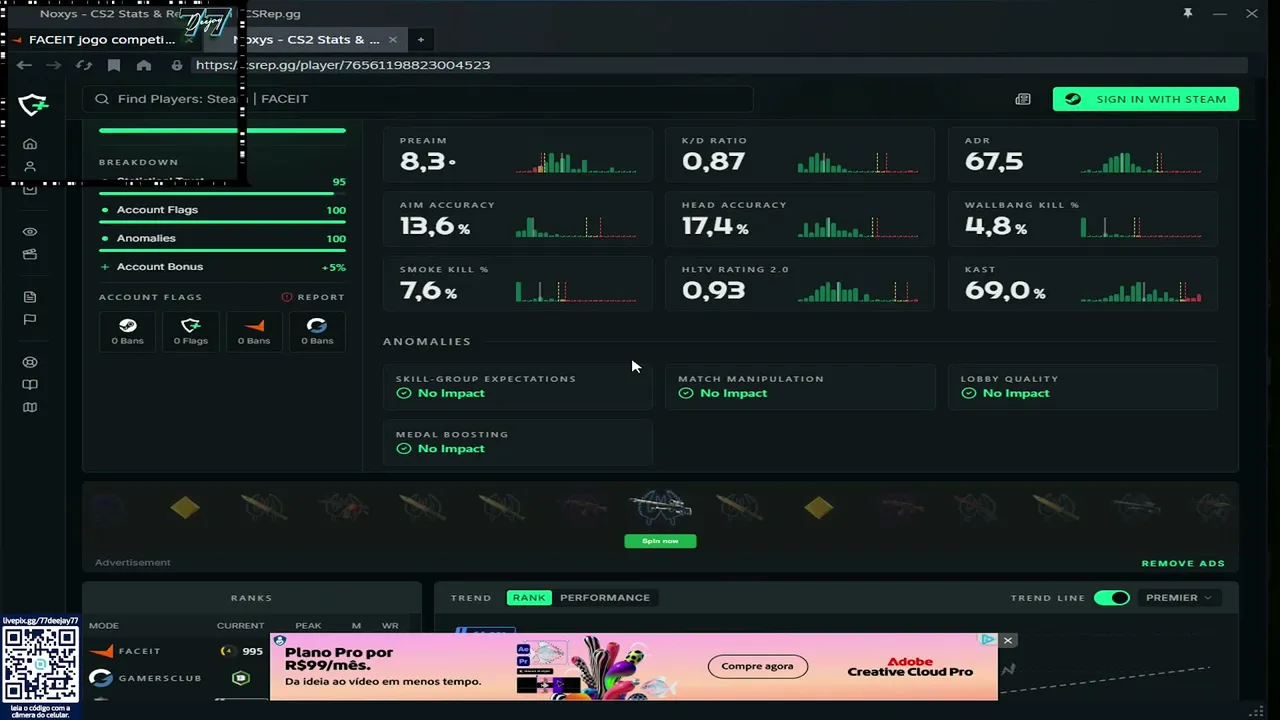Click the Account Flags progress bar
The image size is (1280, 720).
222,222
